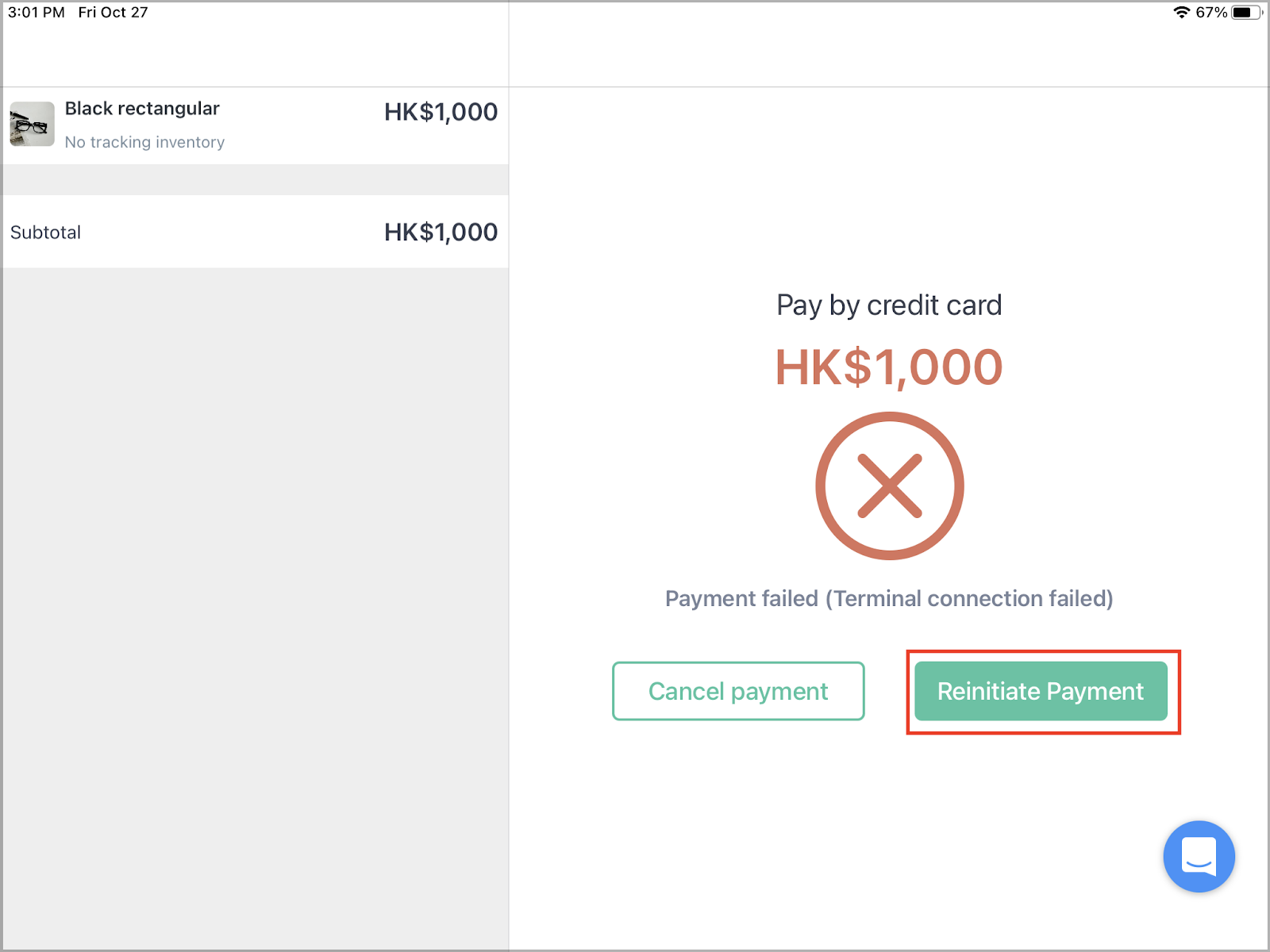Tap the Subtotal row label
Screen dimensions: 1270x952
45,232
